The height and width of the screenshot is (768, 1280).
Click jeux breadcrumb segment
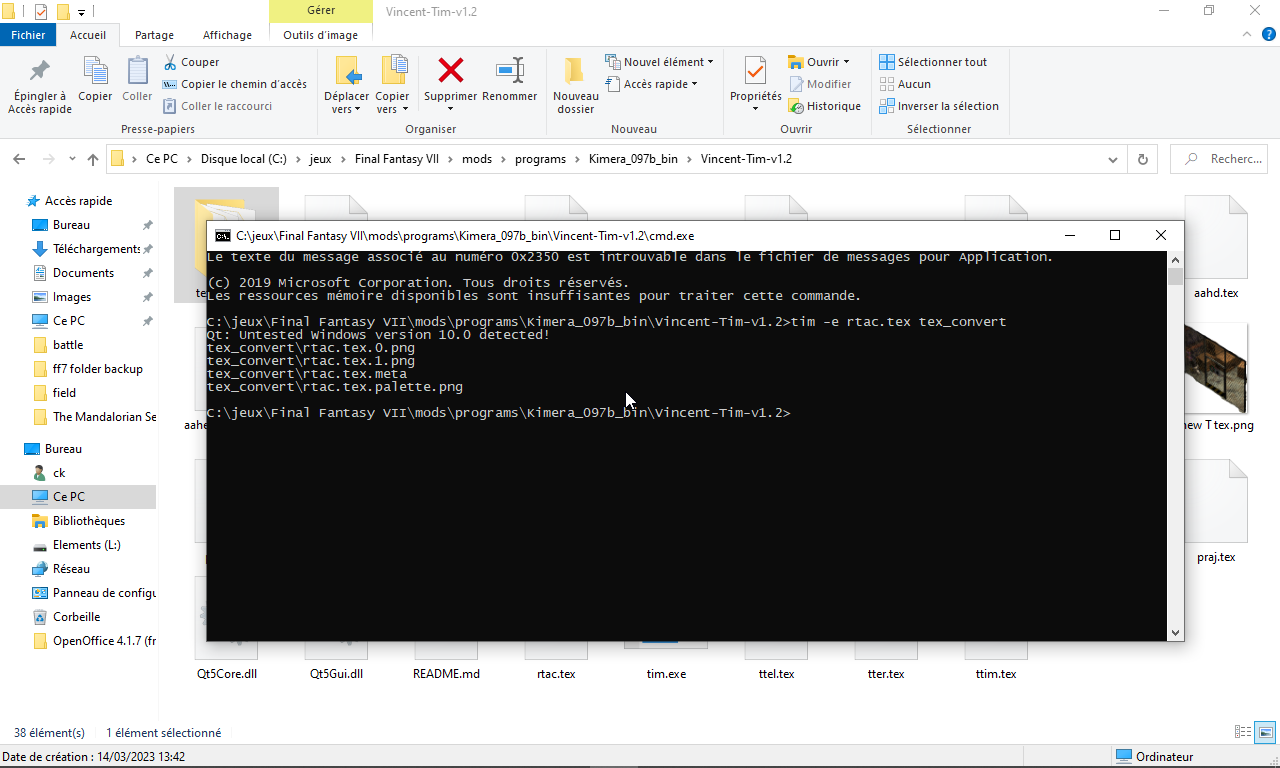320,159
